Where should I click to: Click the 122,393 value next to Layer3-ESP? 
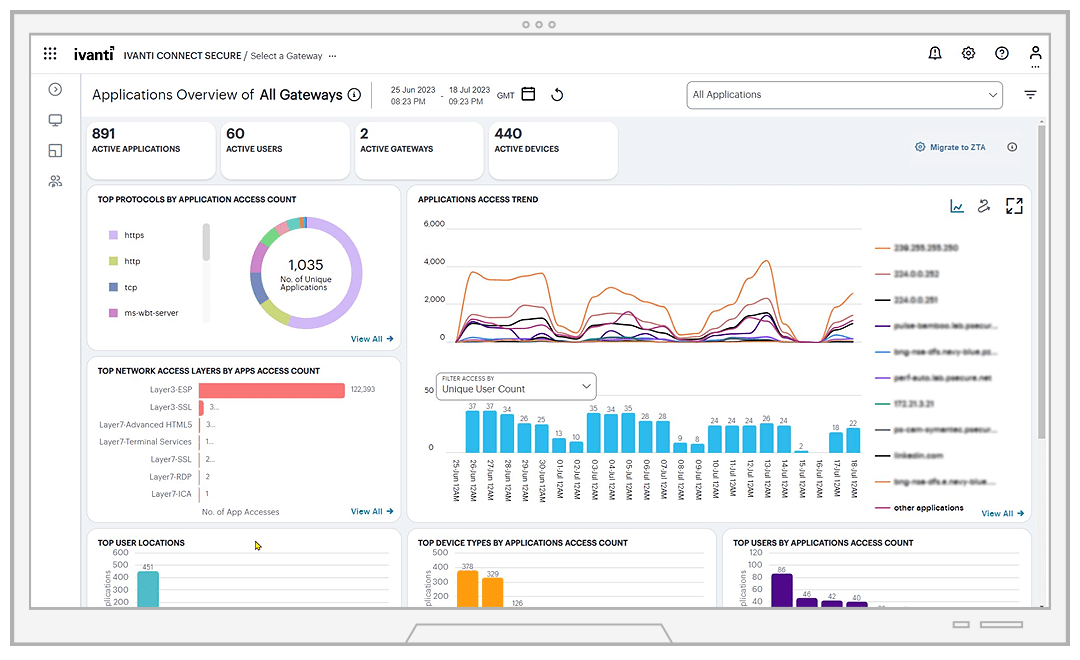(363, 389)
